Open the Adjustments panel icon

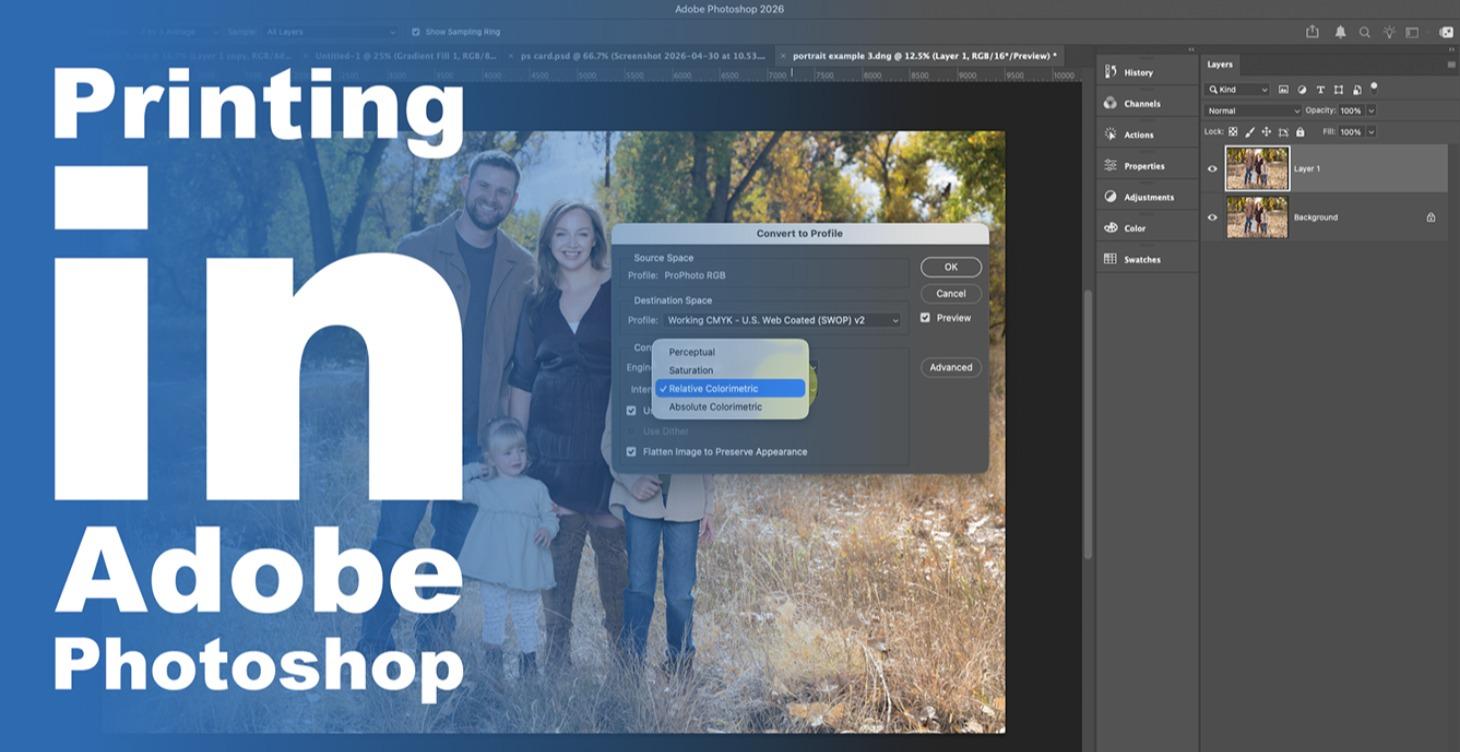(x=1110, y=196)
